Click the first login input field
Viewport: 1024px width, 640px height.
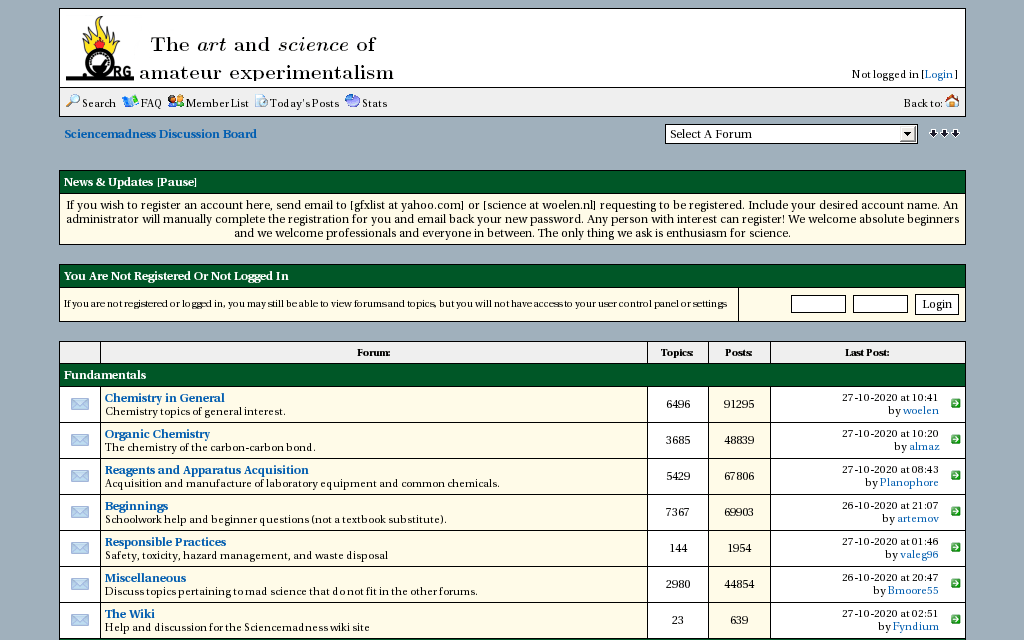click(x=818, y=304)
